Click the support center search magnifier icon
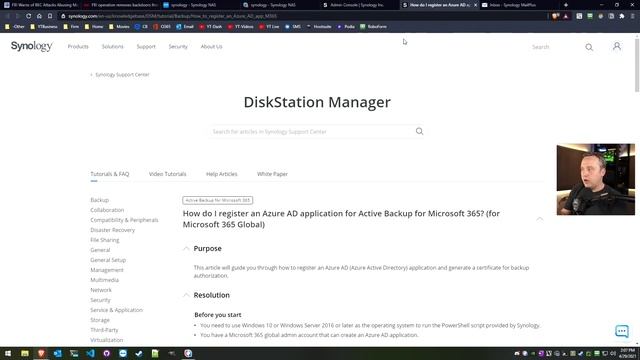The image size is (640, 360). point(419,131)
